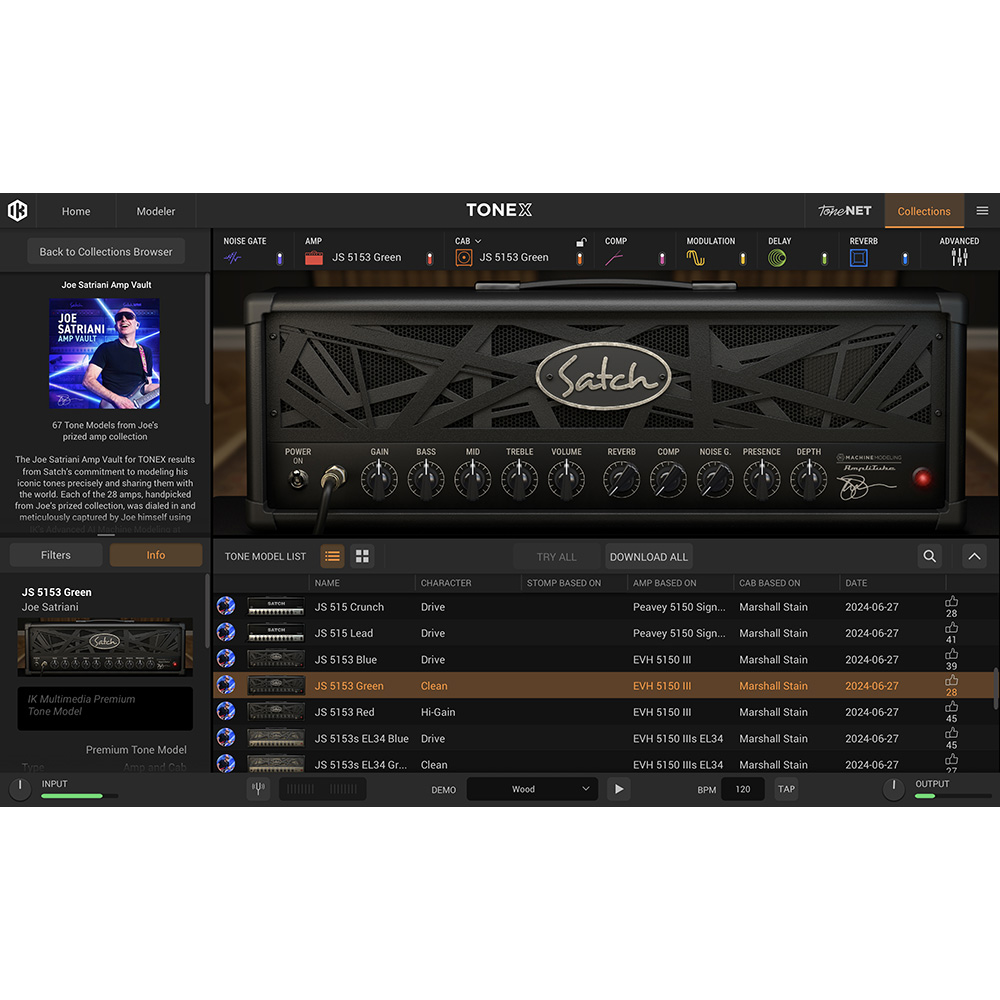Like the JS 5153s EL34 Blue model
1000x1000 pixels.
tap(952, 733)
